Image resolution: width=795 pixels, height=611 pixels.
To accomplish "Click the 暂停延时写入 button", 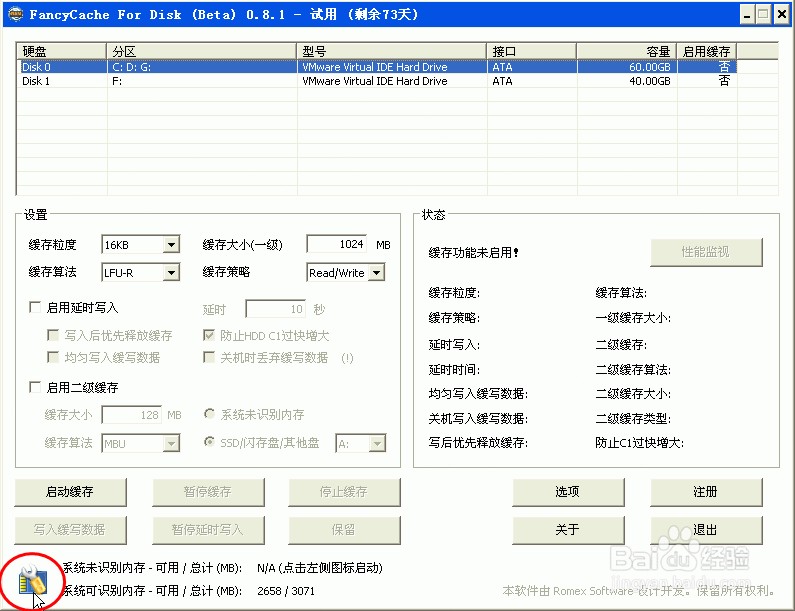I will [208, 530].
